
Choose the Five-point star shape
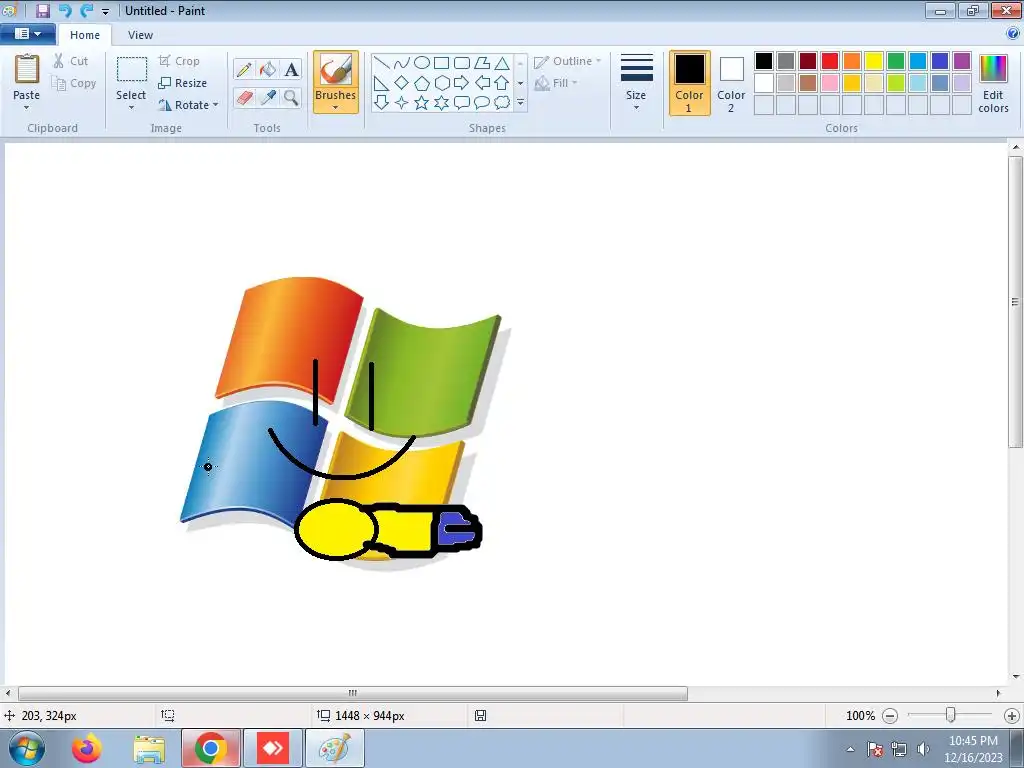tap(422, 103)
